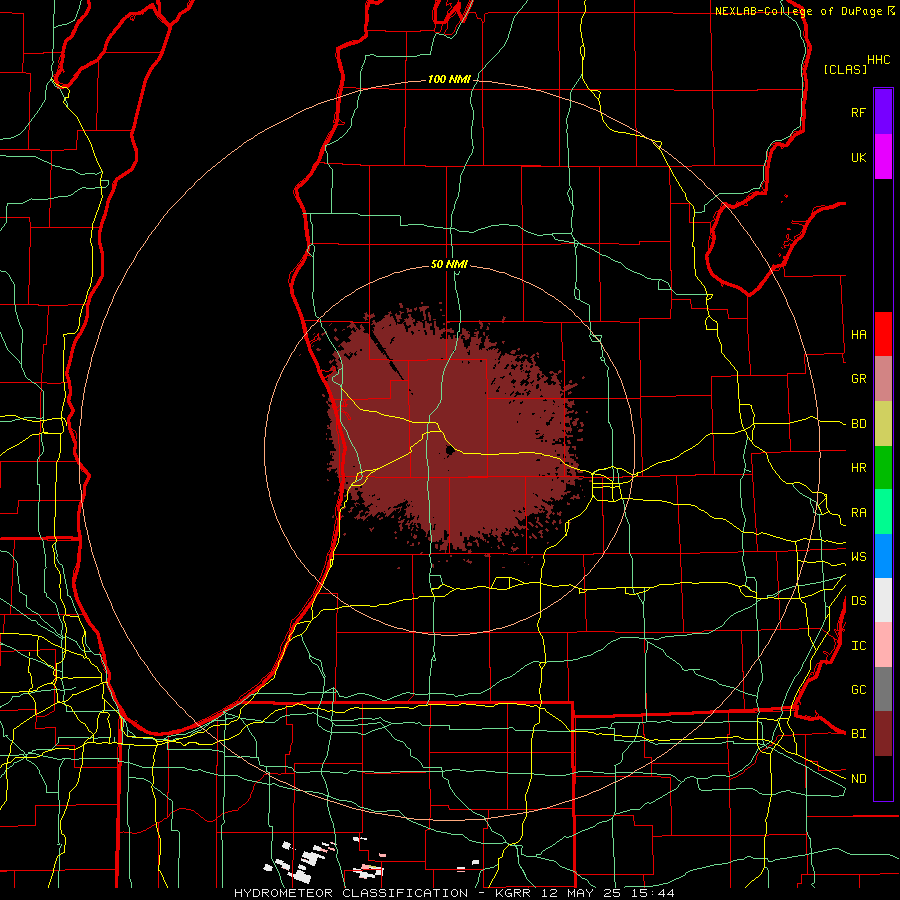Image resolution: width=900 pixels, height=900 pixels.
Task: Click the BD legend label
Action: tap(858, 424)
